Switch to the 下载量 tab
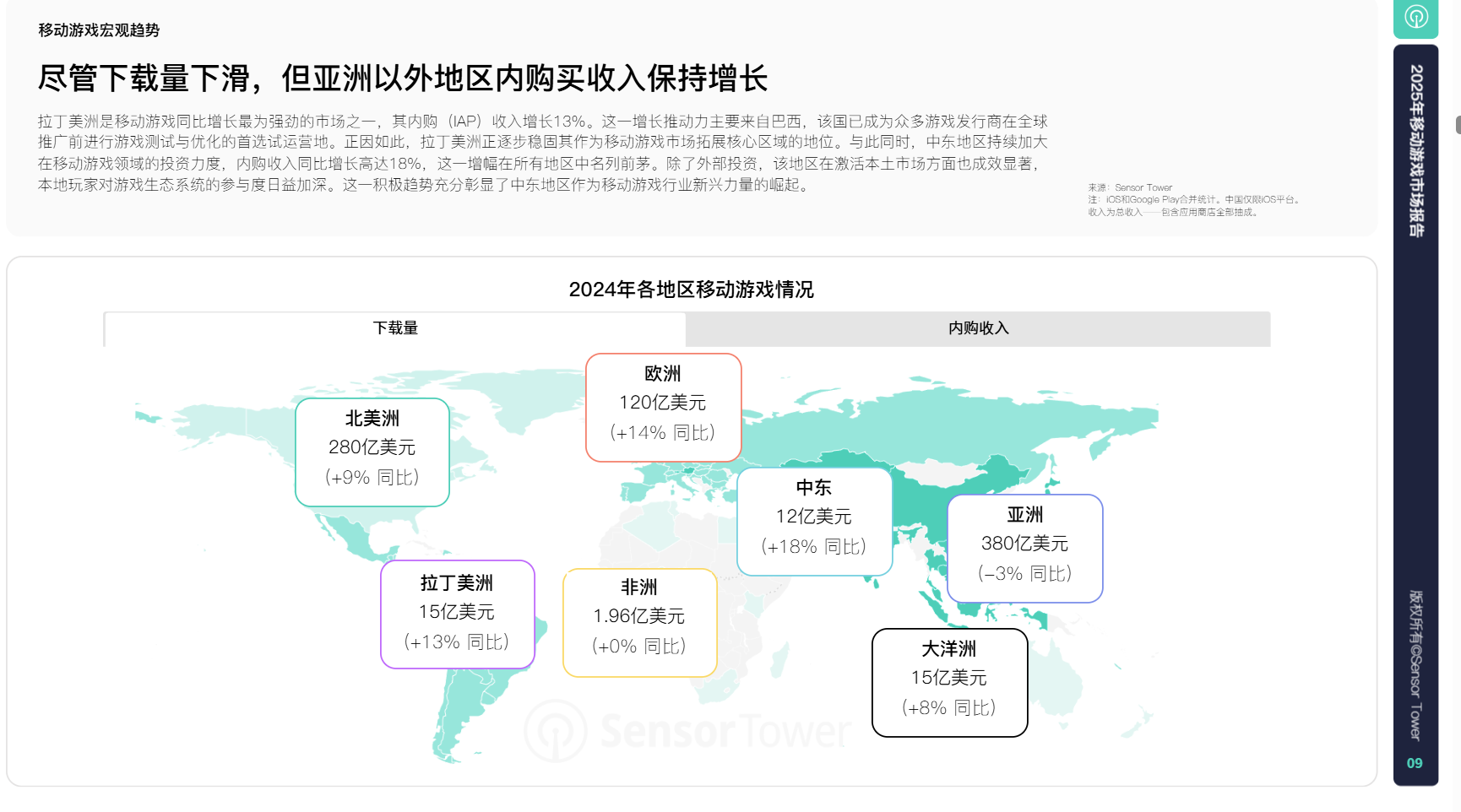1461x812 pixels. pos(395,328)
